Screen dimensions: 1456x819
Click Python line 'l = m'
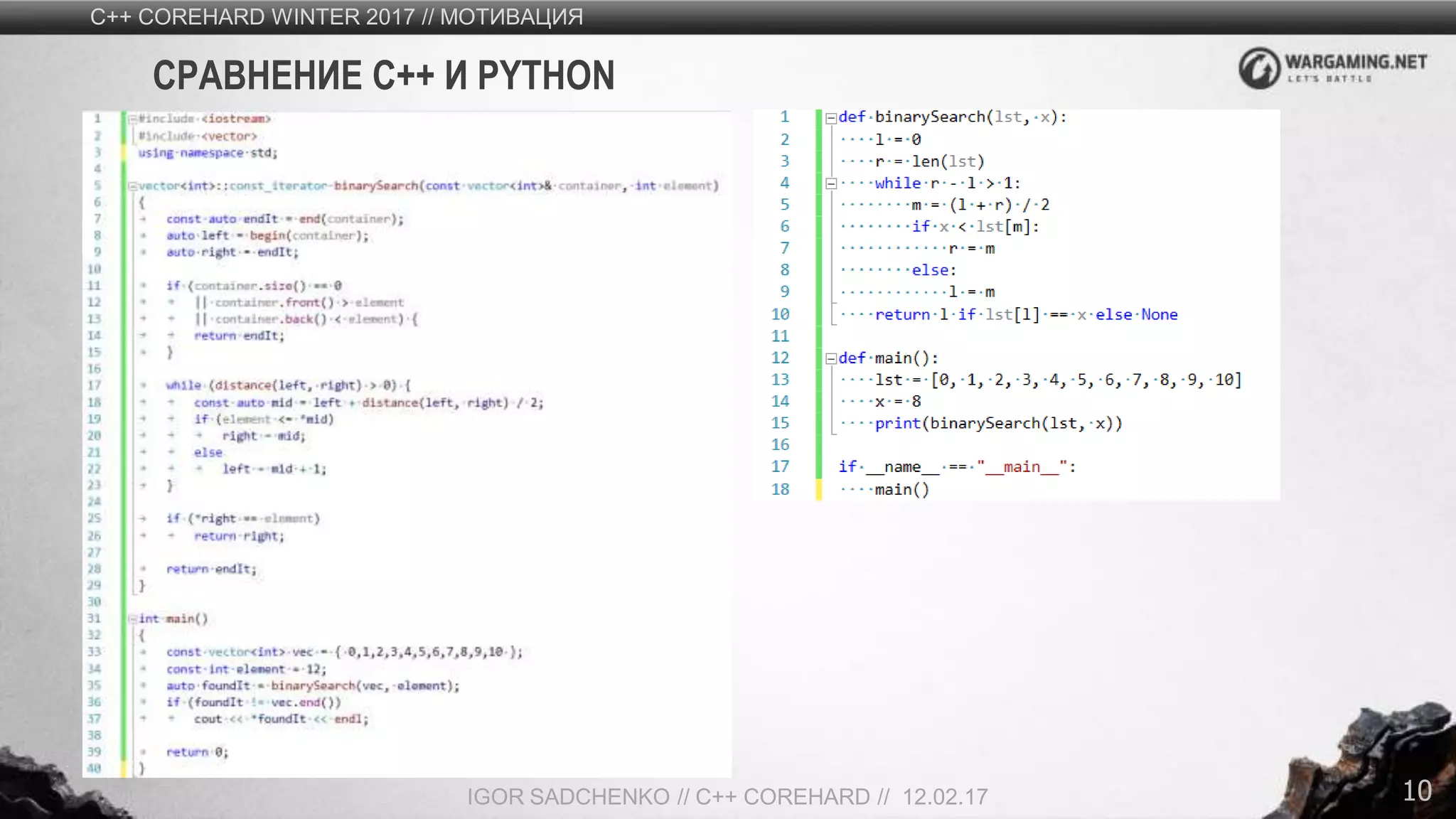pos(972,292)
